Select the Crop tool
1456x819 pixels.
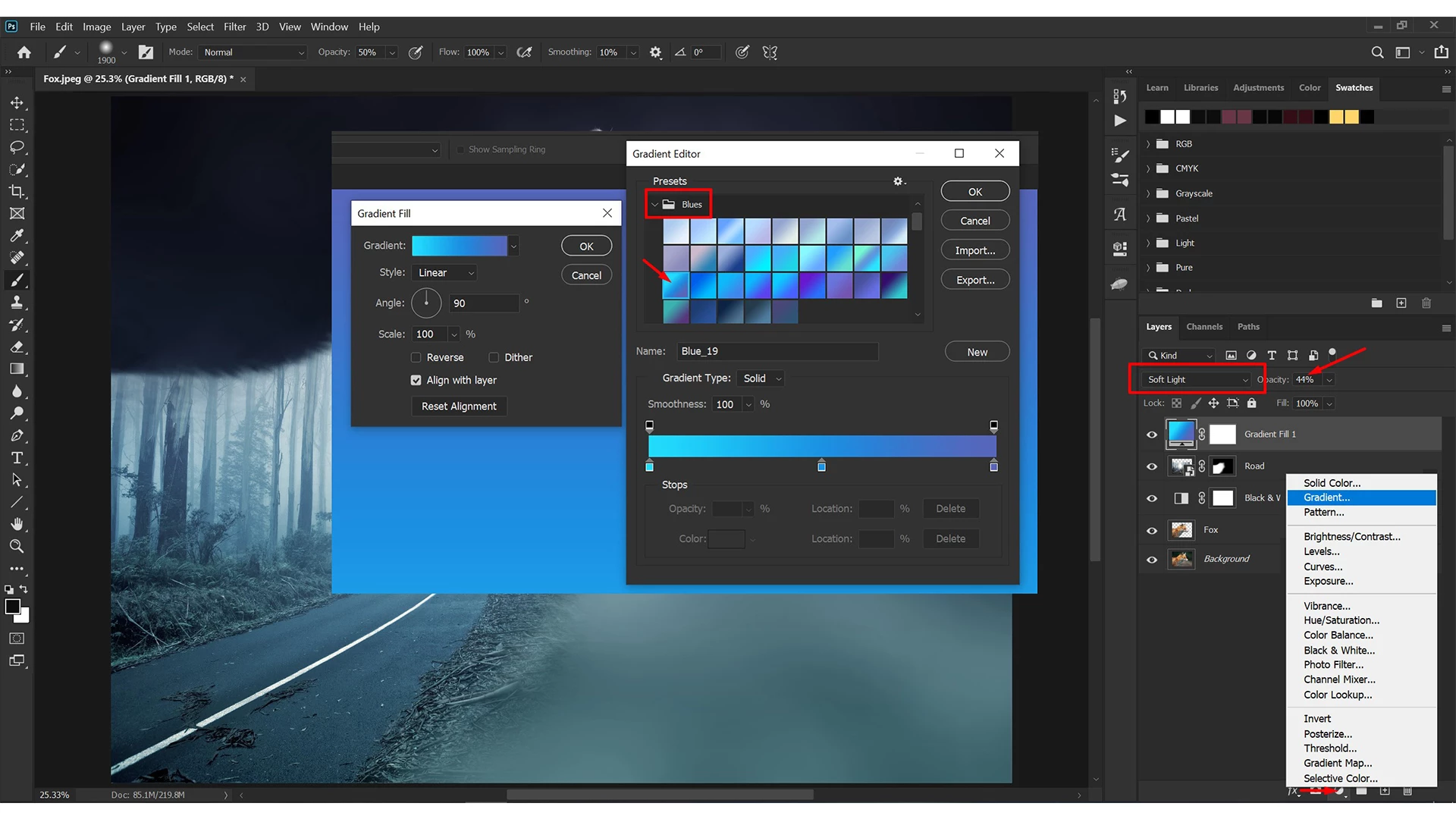[x=17, y=191]
